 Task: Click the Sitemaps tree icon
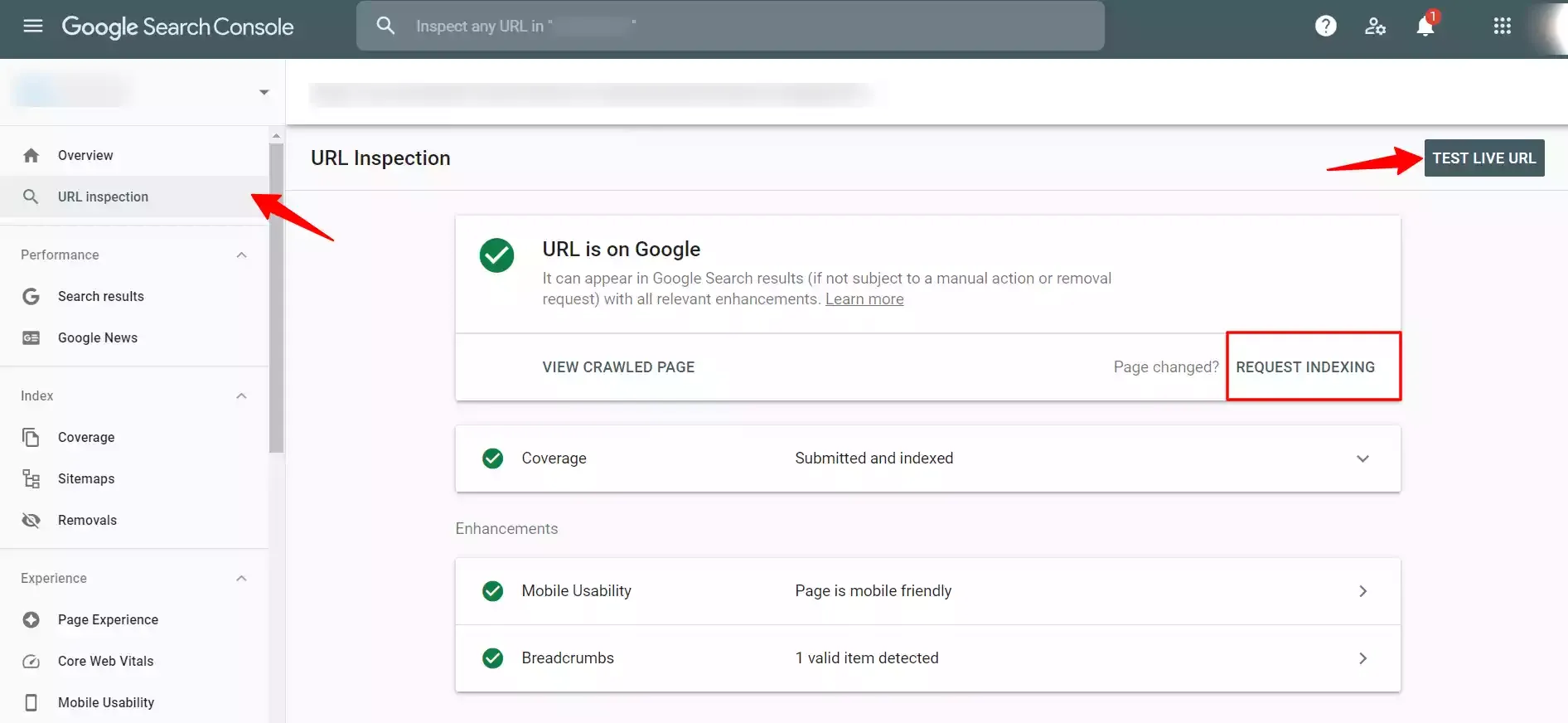pos(31,478)
